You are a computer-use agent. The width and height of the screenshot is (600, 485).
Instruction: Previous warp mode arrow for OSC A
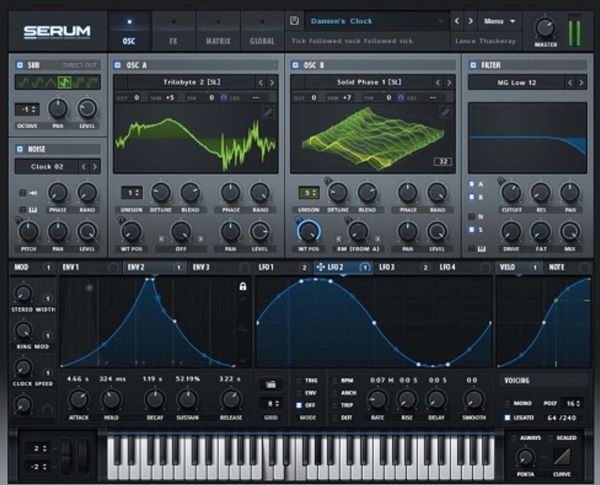point(161,239)
